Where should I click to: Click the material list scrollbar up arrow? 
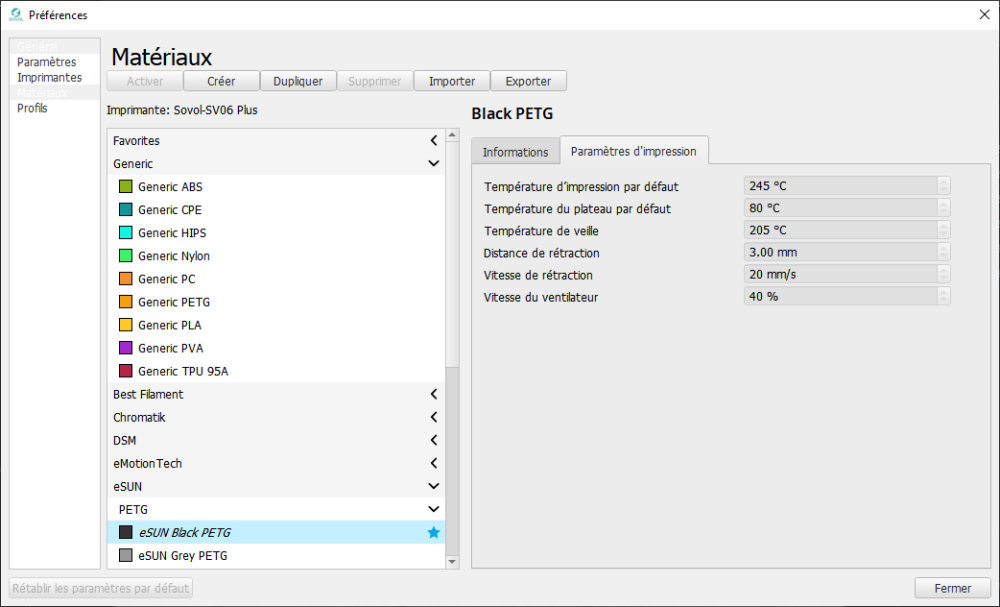tap(452, 135)
